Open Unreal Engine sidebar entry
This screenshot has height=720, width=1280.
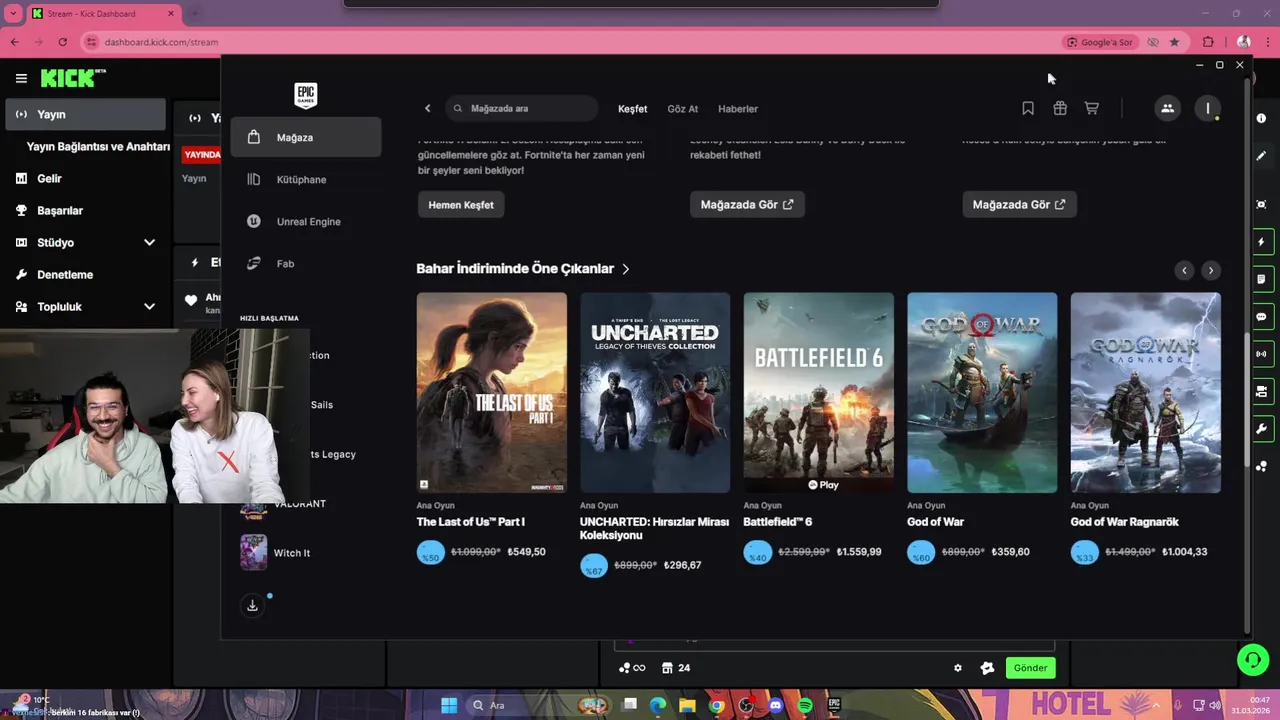pos(305,221)
